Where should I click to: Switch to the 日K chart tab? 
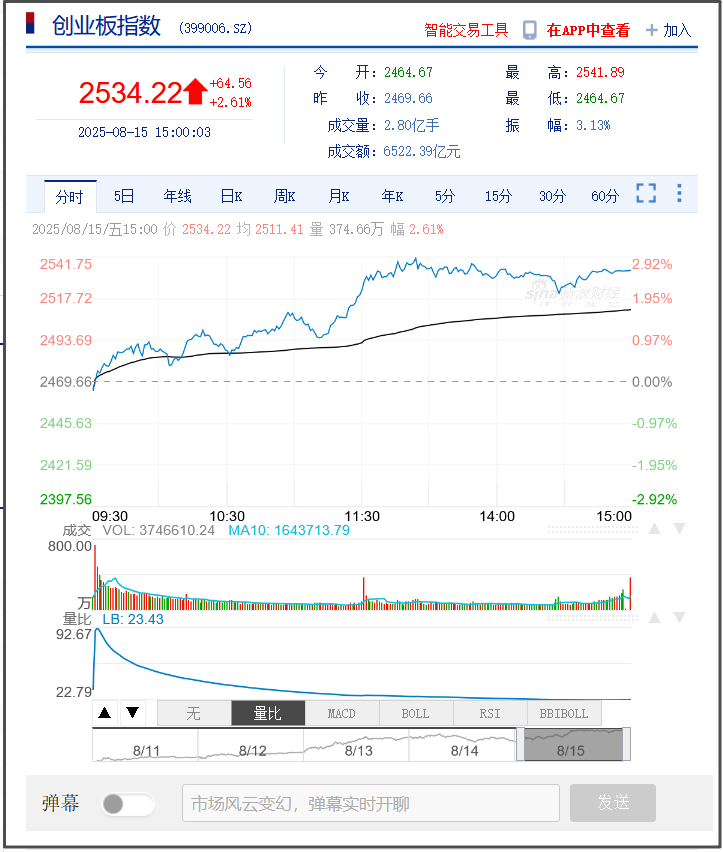(231, 196)
